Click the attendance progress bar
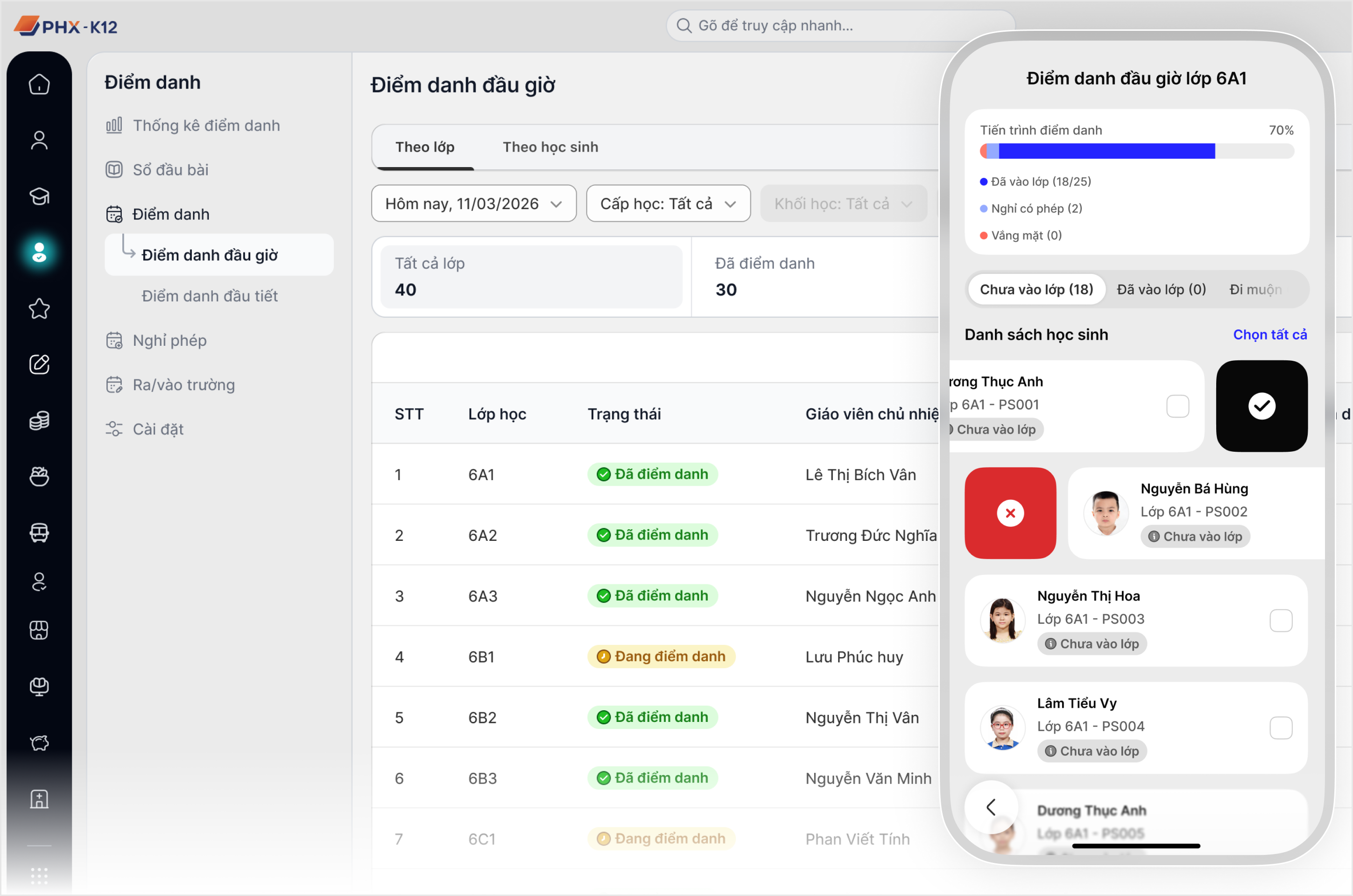This screenshot has height=896, width=1353. (1136, 151)
